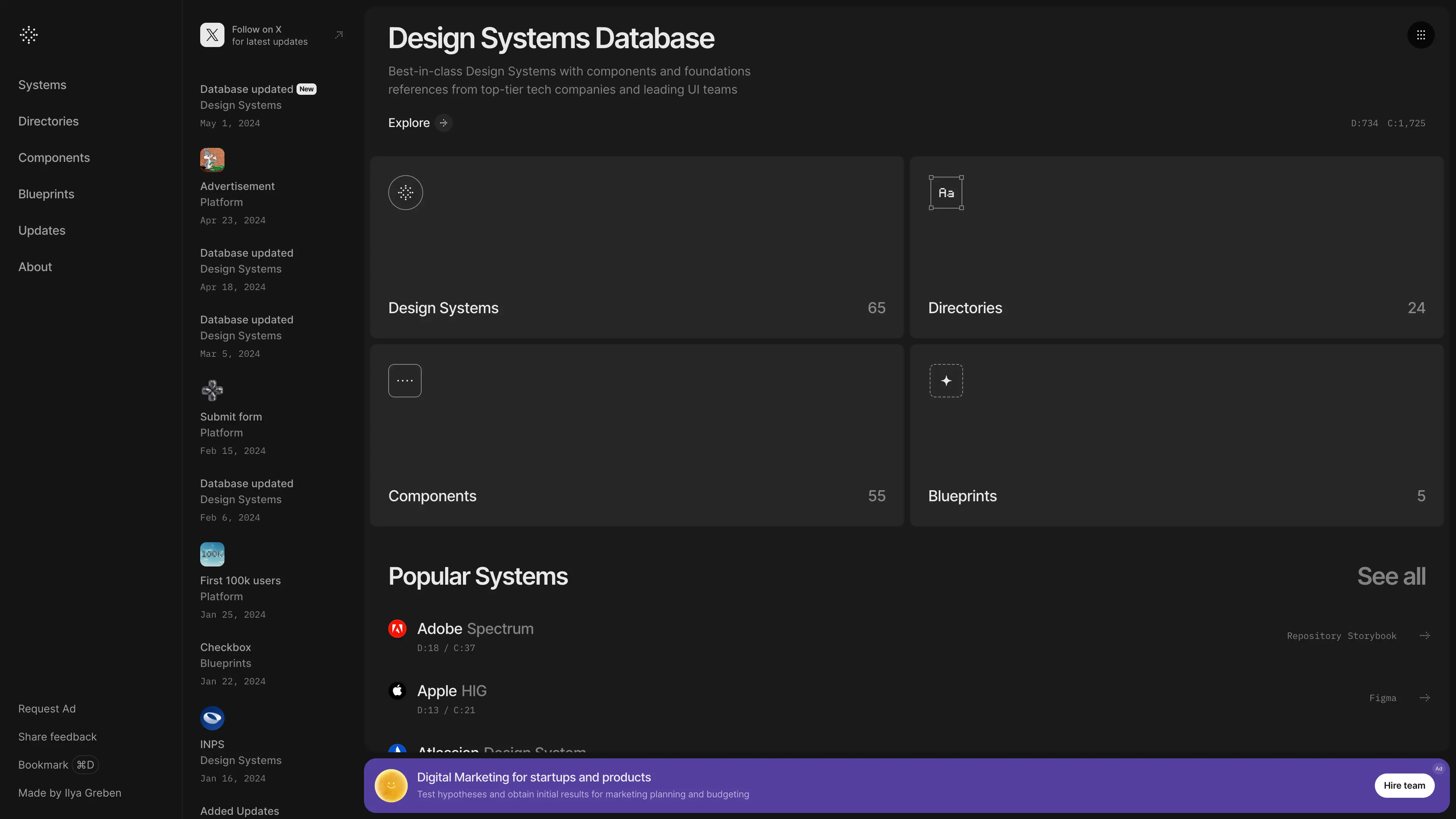
Task: Click the Repository link for Adobe Spectrum
Action: tap(1313, 636)
